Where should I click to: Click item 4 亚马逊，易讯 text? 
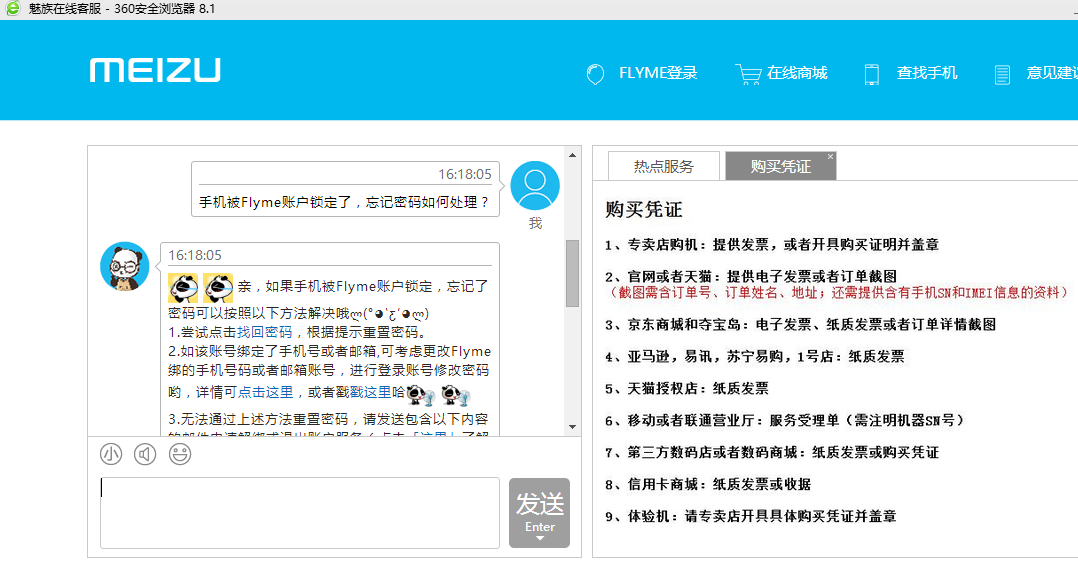(755, 357)
